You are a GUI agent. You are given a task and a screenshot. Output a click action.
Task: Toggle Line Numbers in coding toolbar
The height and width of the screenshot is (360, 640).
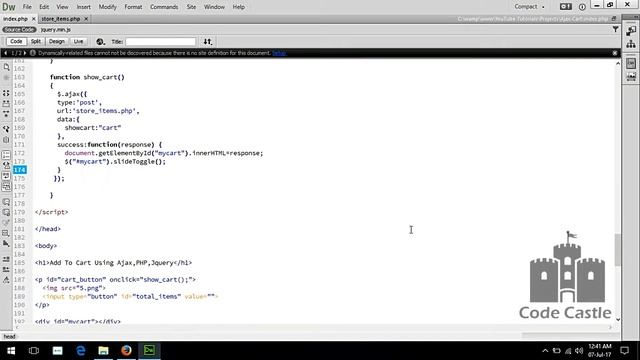tap(6, 155)
